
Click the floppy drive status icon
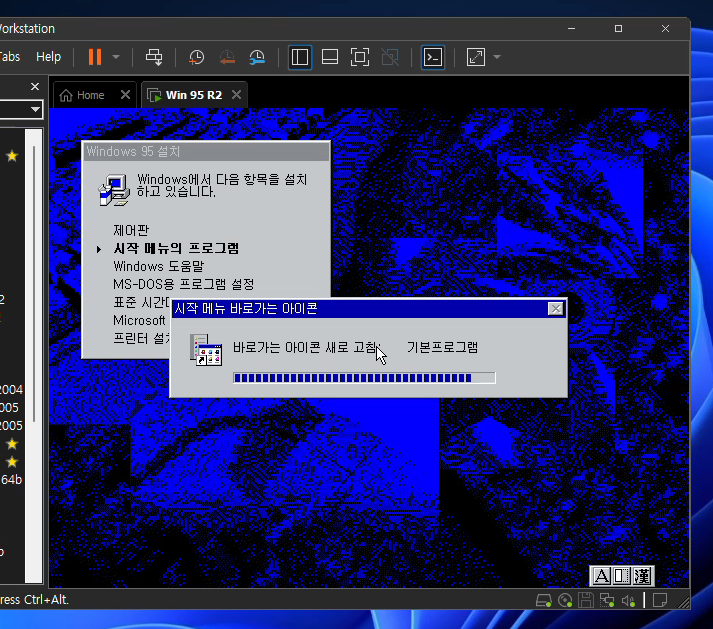click(586, 600)
